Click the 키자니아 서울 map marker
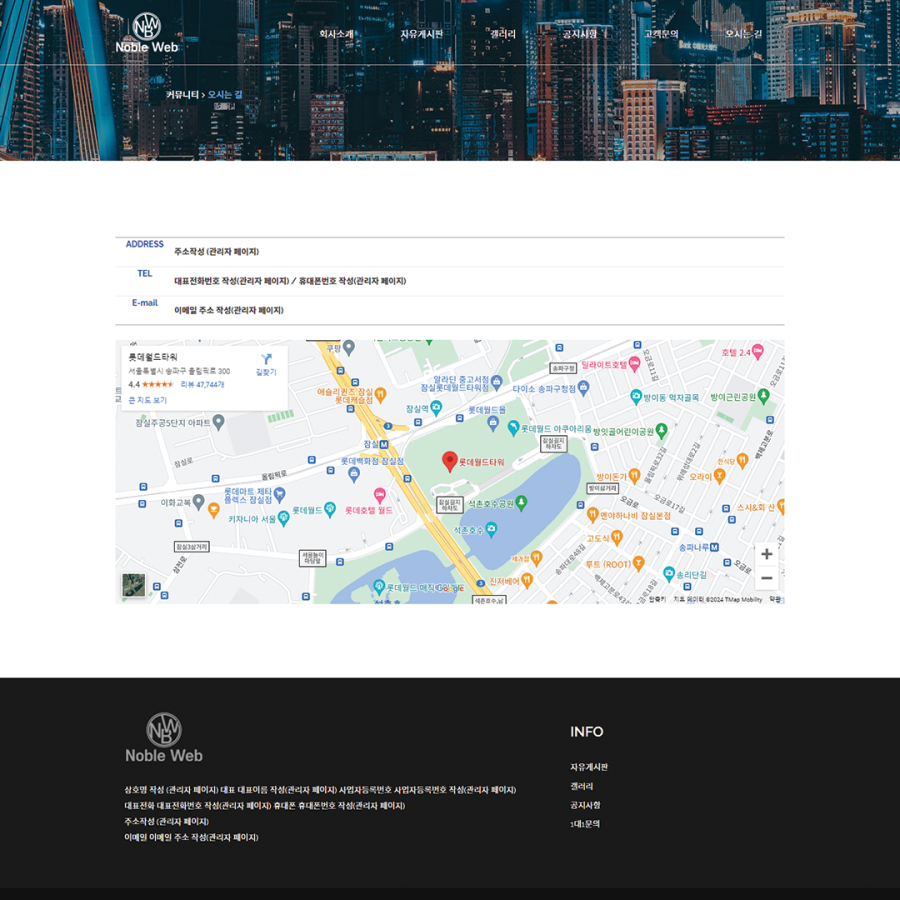The width and height of the screenshot is (900, 900). (x=284, y=518)
